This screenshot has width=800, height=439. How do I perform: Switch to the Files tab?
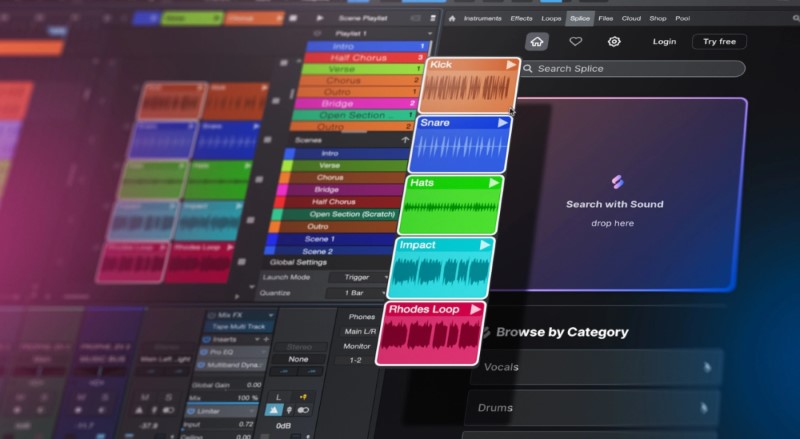click(606, 18)
